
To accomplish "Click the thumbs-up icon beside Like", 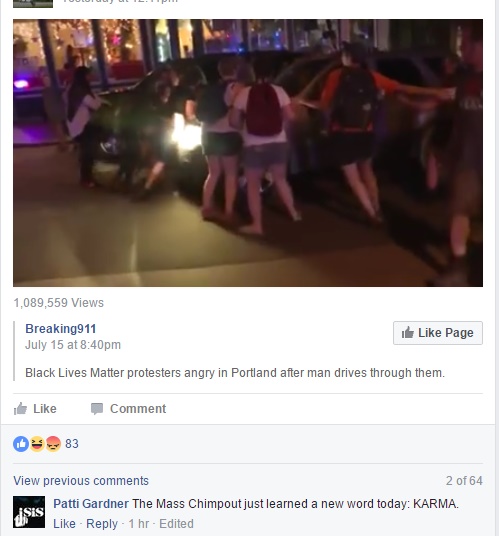I will [x=20, y=408].
